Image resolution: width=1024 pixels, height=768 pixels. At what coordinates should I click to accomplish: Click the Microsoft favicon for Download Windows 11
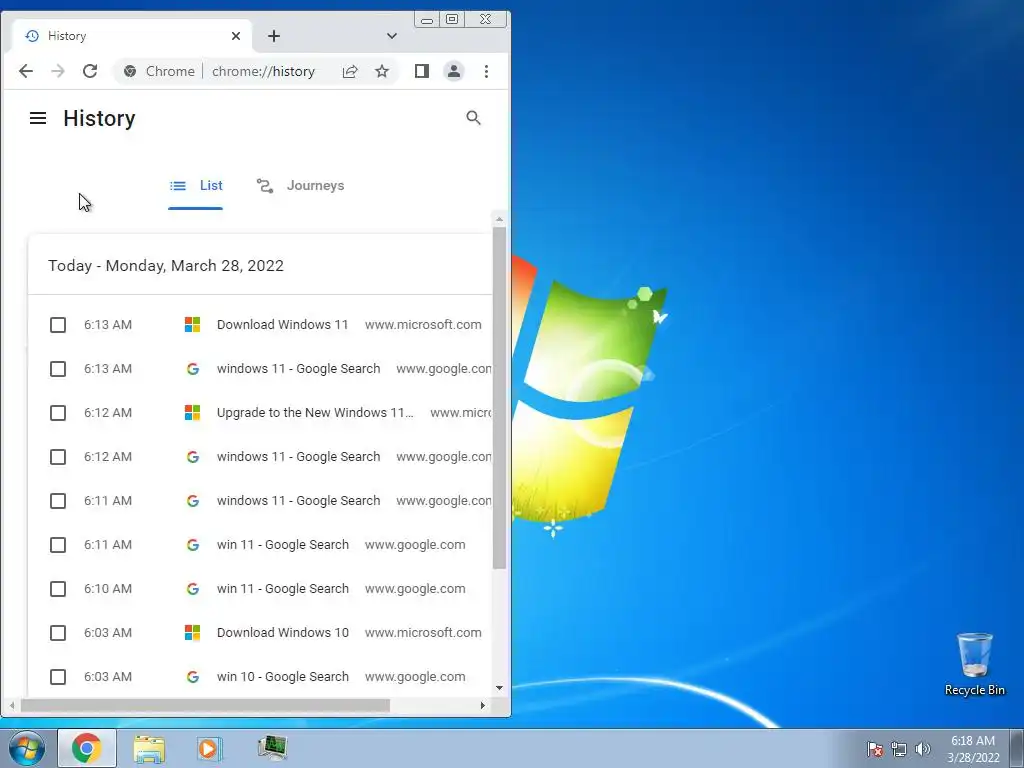(192, 325)
